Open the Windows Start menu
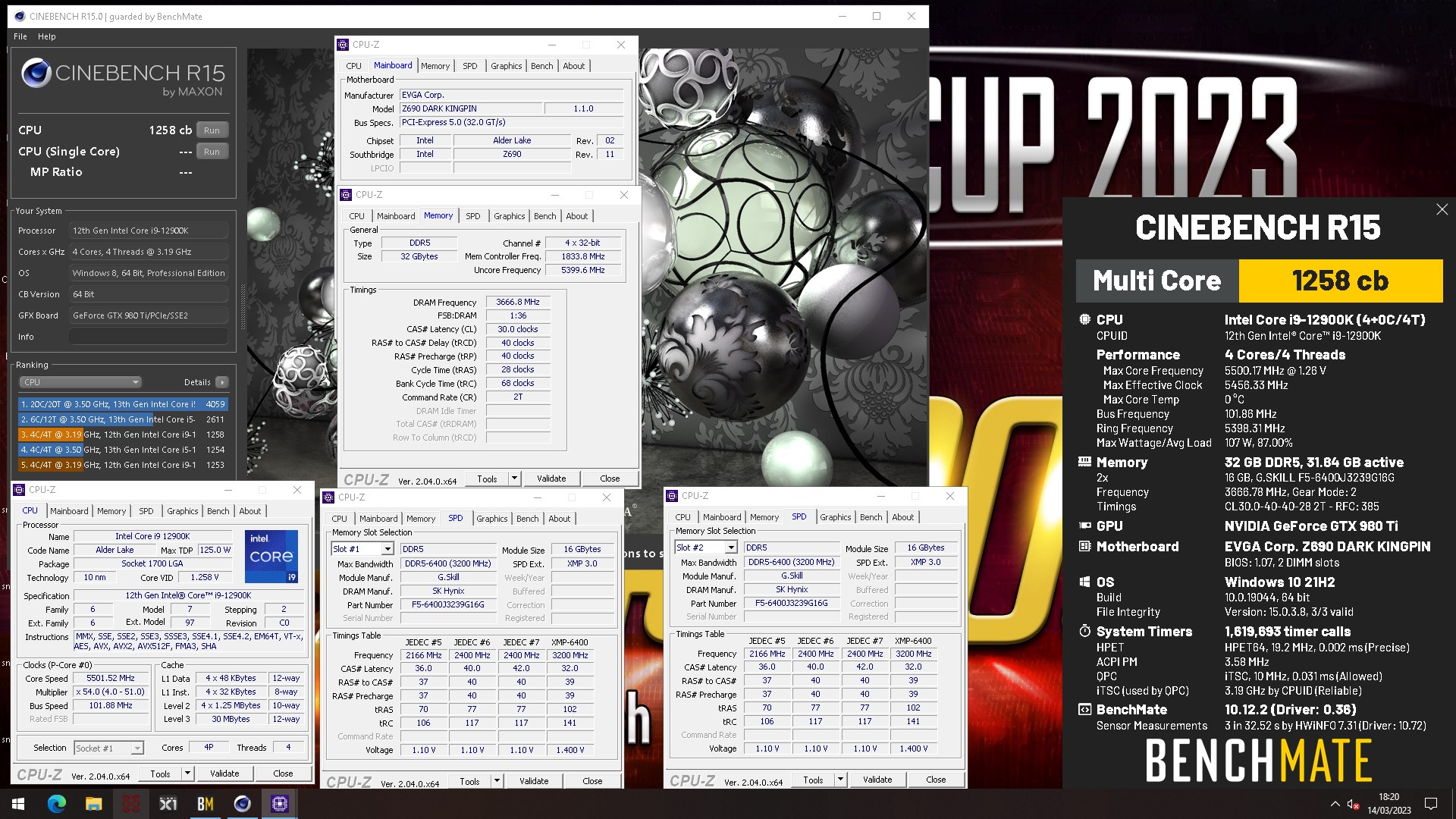This screenshot has height=819, width=1456. tap(18, 804)
